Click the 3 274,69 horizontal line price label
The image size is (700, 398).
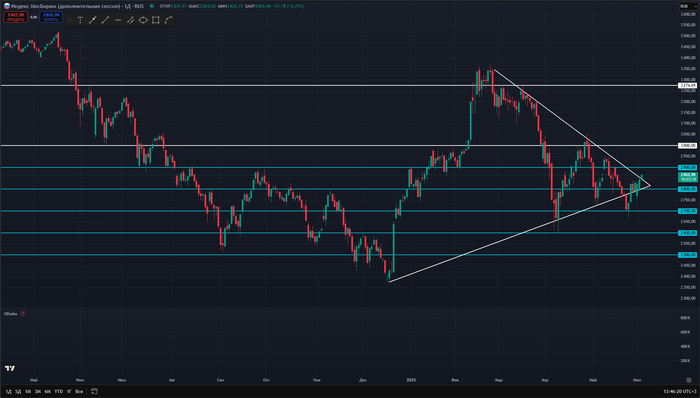click(x=687, y=85)
